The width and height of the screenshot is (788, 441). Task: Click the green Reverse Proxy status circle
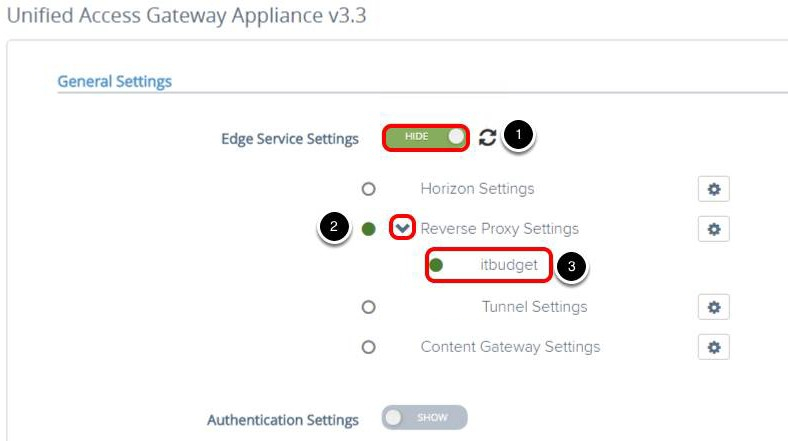click(x=368, y=229)
